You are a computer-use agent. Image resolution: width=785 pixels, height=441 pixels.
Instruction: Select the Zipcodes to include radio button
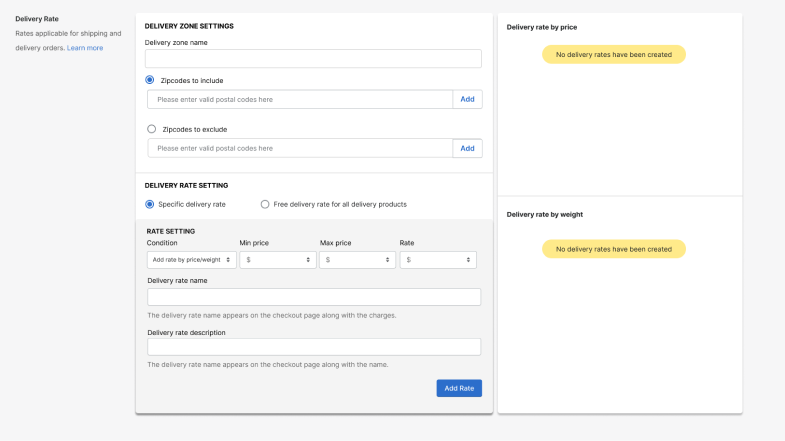(x=150, y=80)
